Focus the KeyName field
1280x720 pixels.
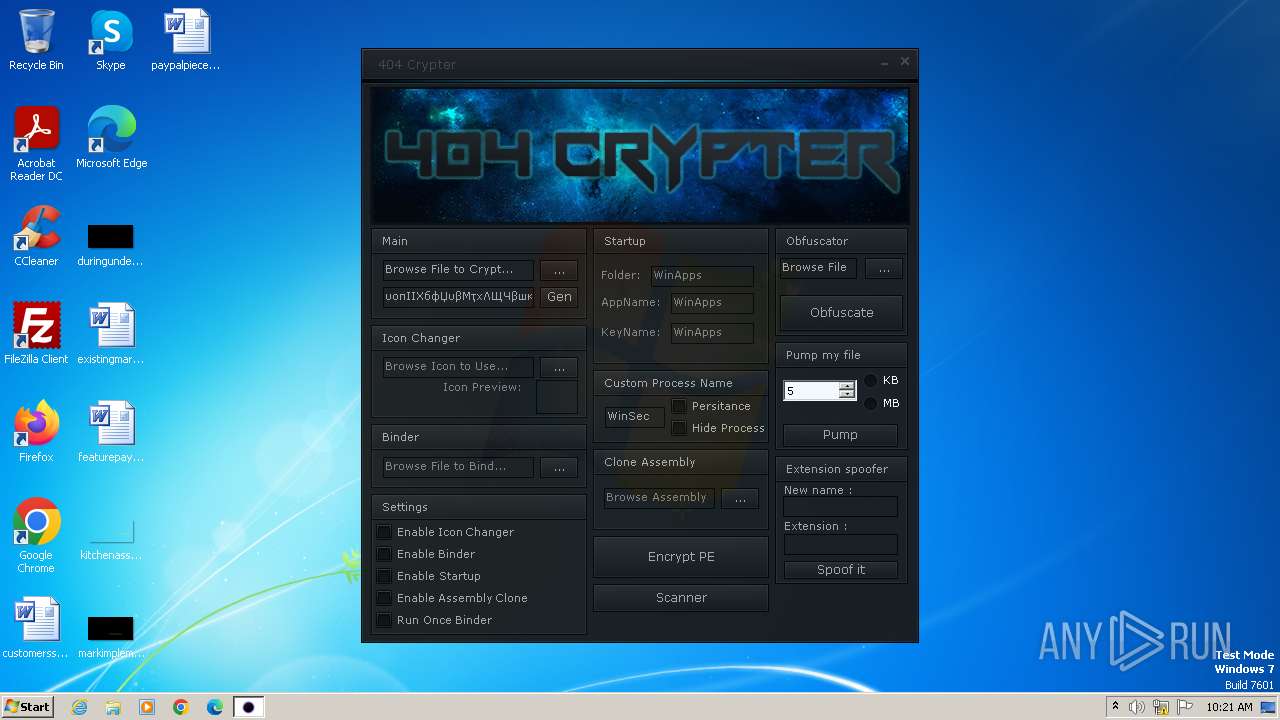click(x=712, y=333)
